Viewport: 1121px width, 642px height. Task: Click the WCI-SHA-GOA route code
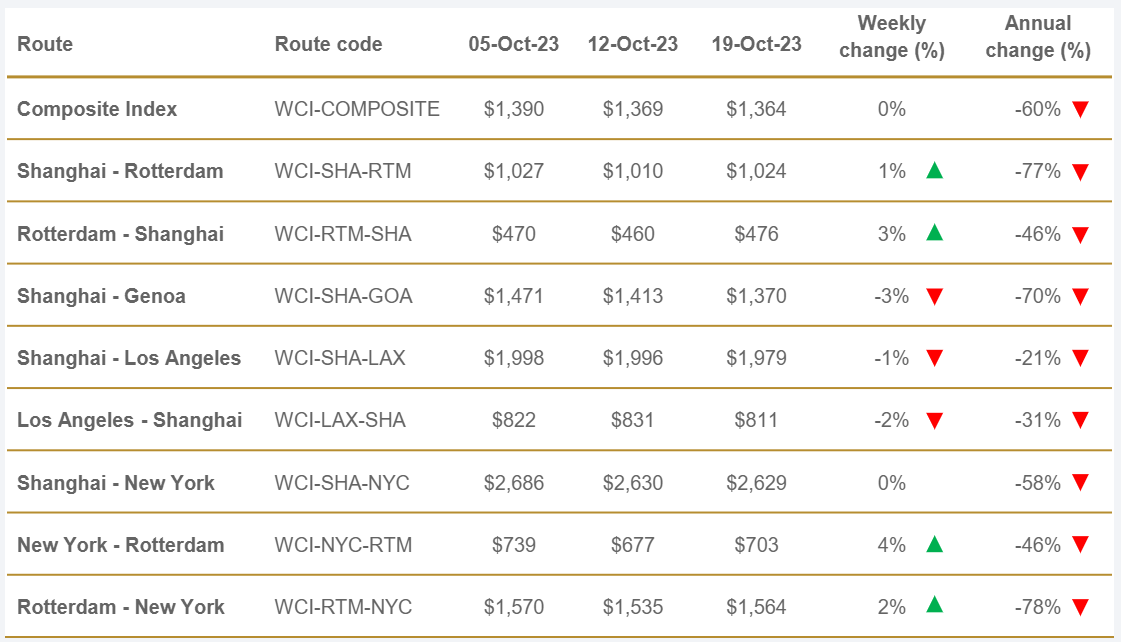point(343,296)
